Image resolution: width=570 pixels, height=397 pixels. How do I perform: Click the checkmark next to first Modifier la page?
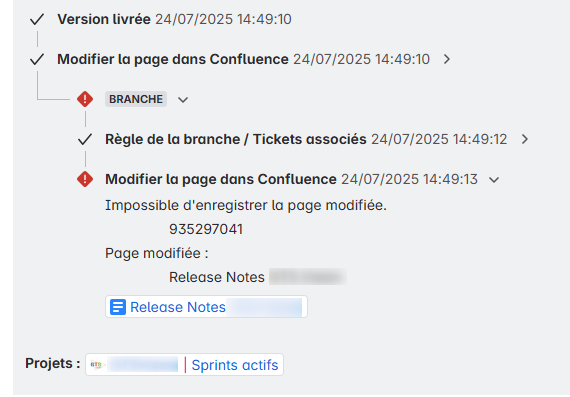tap(37, 59)
